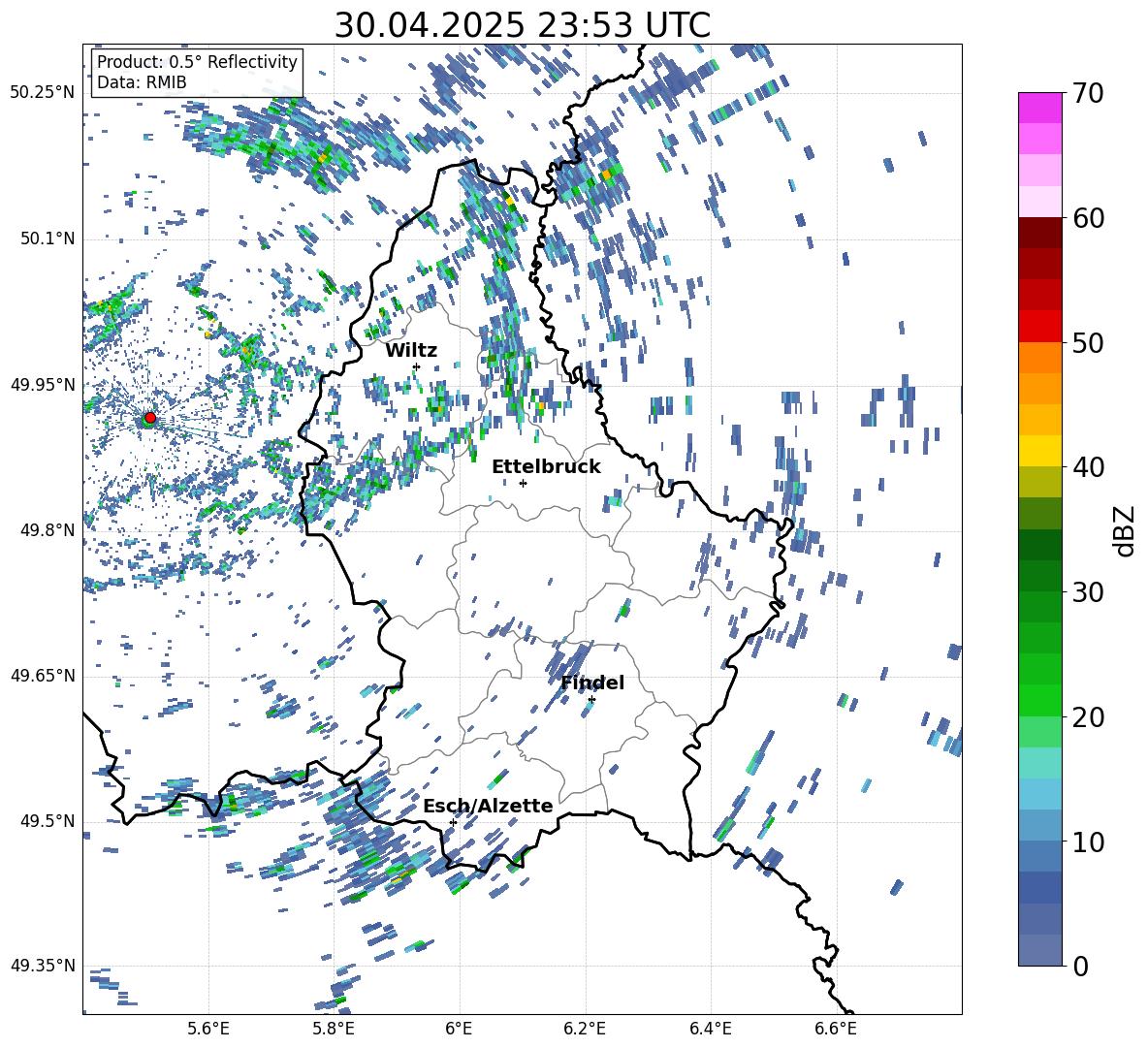Click the olive swatch just below 40
This screenshot has height=1048, width=1148.
click(1039, 482)
